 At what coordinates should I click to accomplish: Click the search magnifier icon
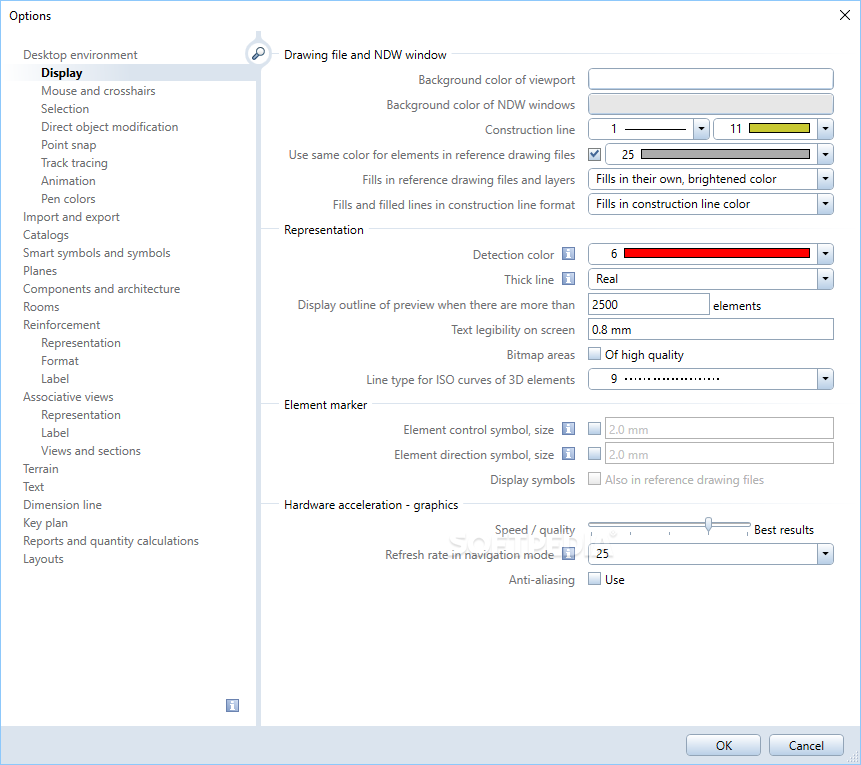point(258,53)
